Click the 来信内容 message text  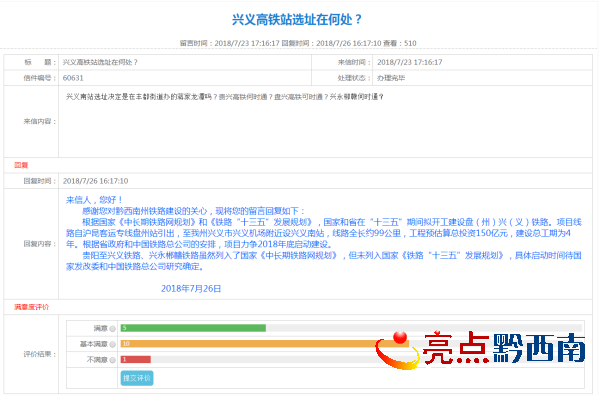pos(225,97)
